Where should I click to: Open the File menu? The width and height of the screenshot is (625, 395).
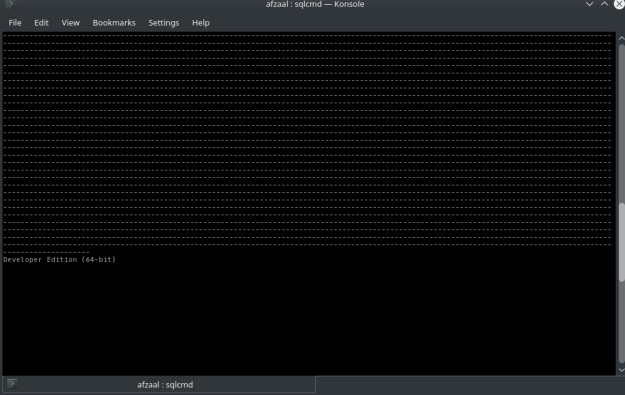tap(15, 23)
